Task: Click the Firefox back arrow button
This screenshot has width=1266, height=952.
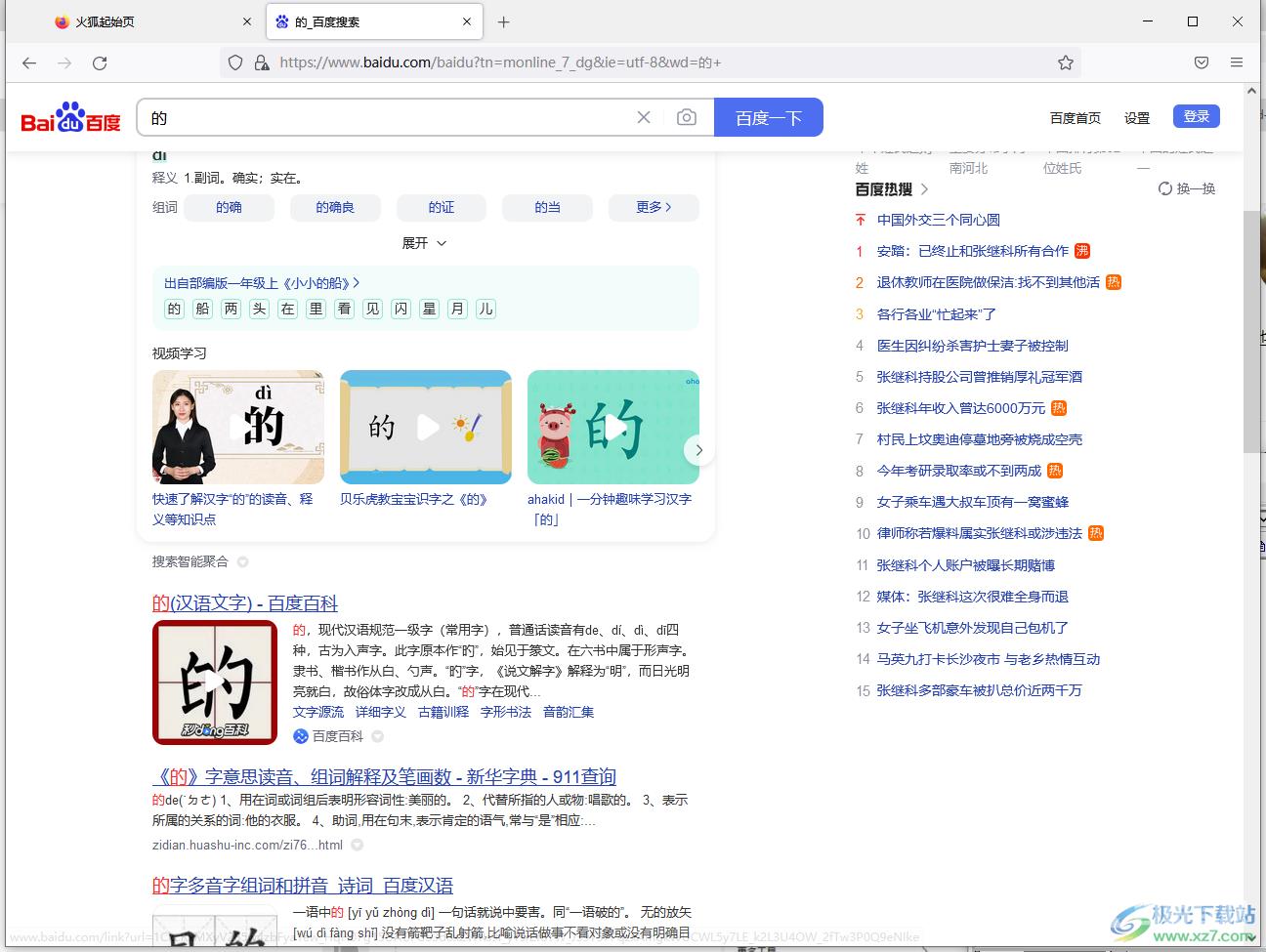Action: point(29,62)
